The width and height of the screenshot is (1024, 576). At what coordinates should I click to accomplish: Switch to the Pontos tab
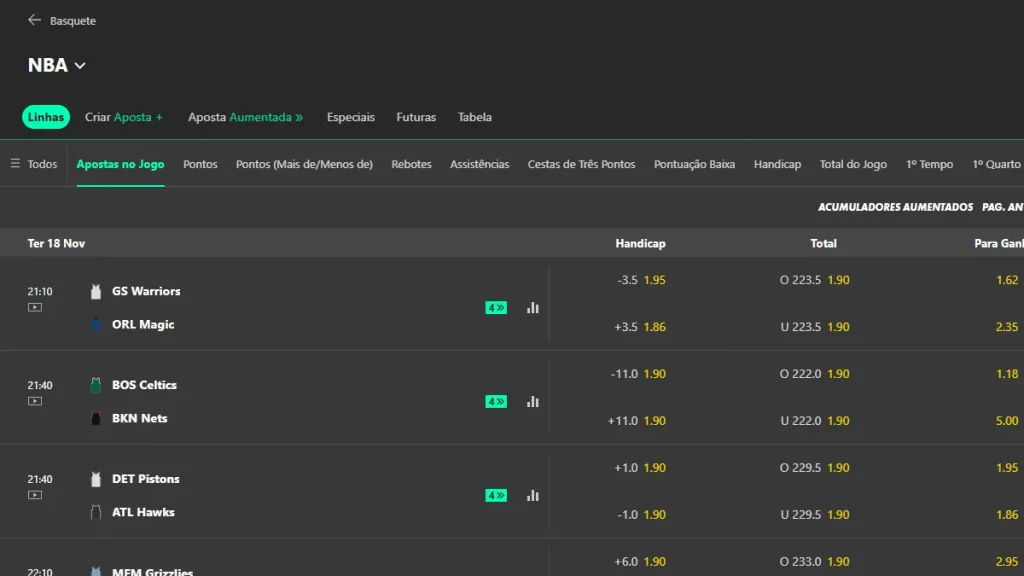pos(200,163)
